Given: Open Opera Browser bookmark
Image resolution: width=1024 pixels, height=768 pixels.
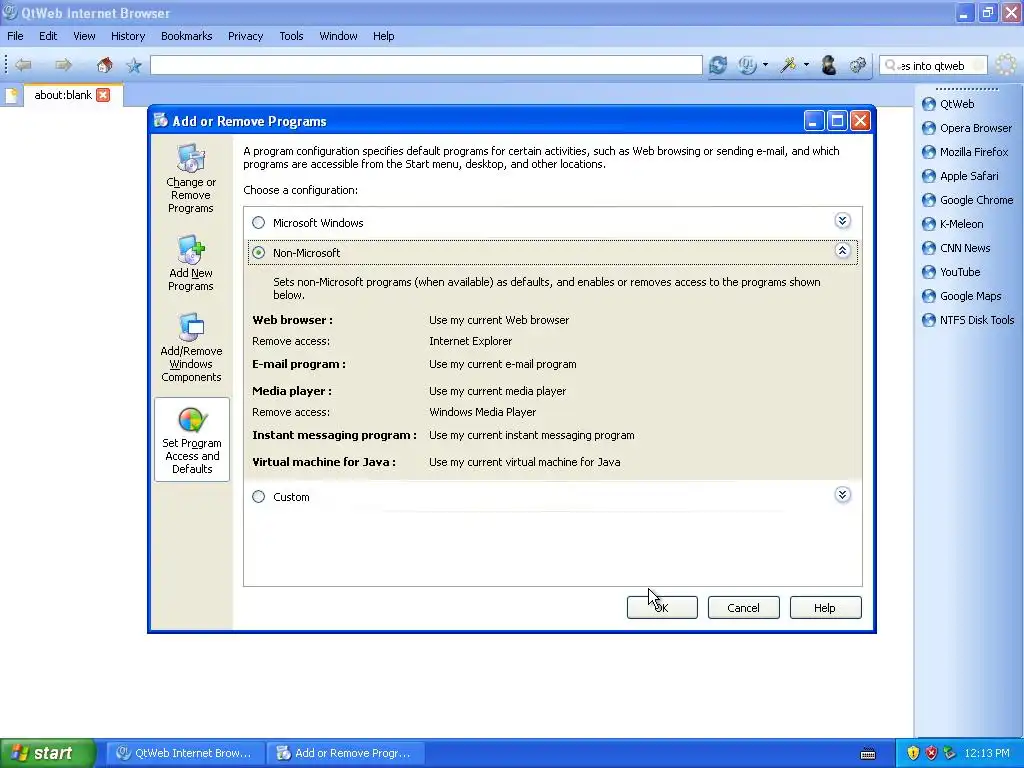Looking at the screenshot, I should pyautogui.click(x=967, y=128).
